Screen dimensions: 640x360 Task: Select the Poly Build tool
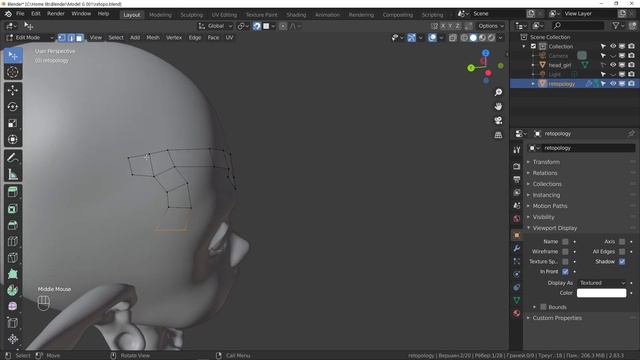13,274
